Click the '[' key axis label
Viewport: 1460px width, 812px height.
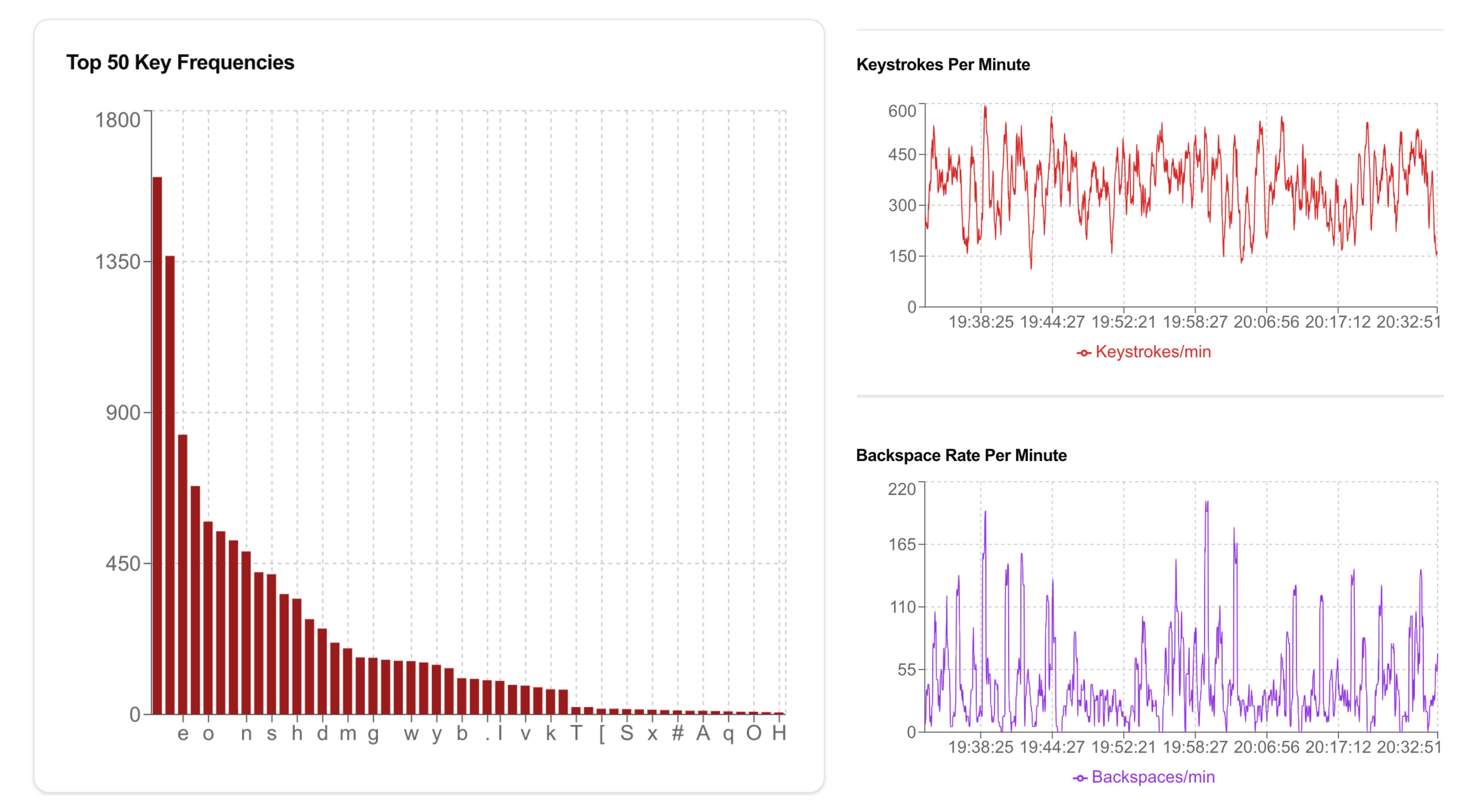(601, 734)
